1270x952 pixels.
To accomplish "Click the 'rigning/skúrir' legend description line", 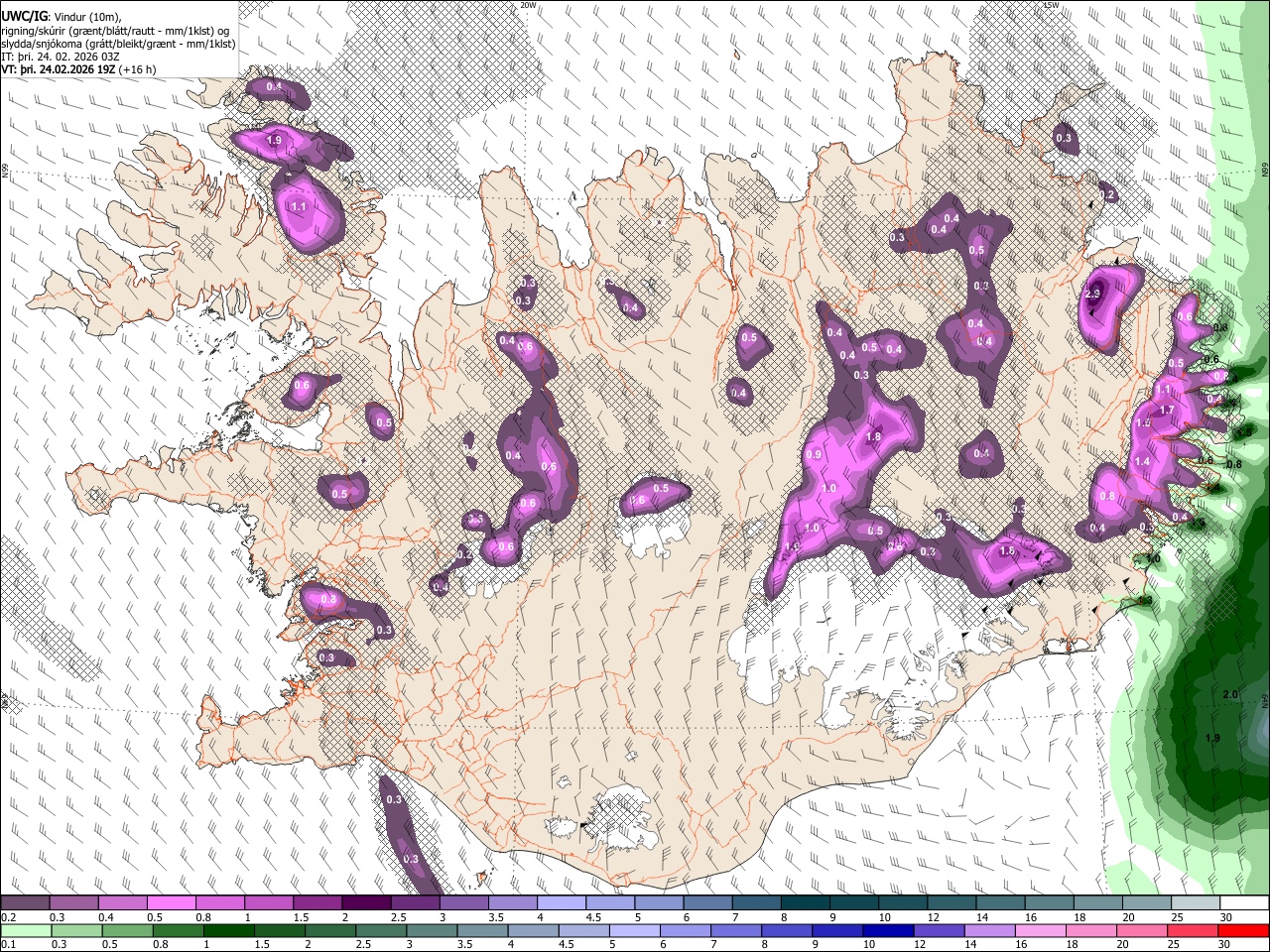I will pos(115,31).
